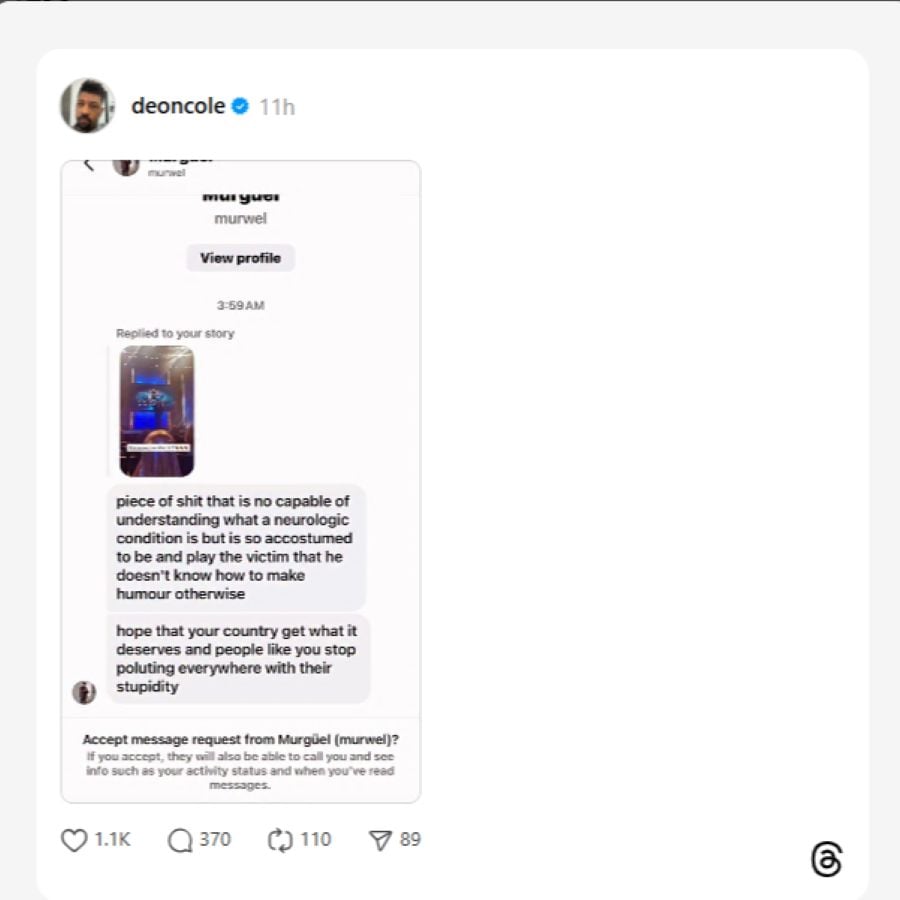Click the View profile button

click(240, 258)
